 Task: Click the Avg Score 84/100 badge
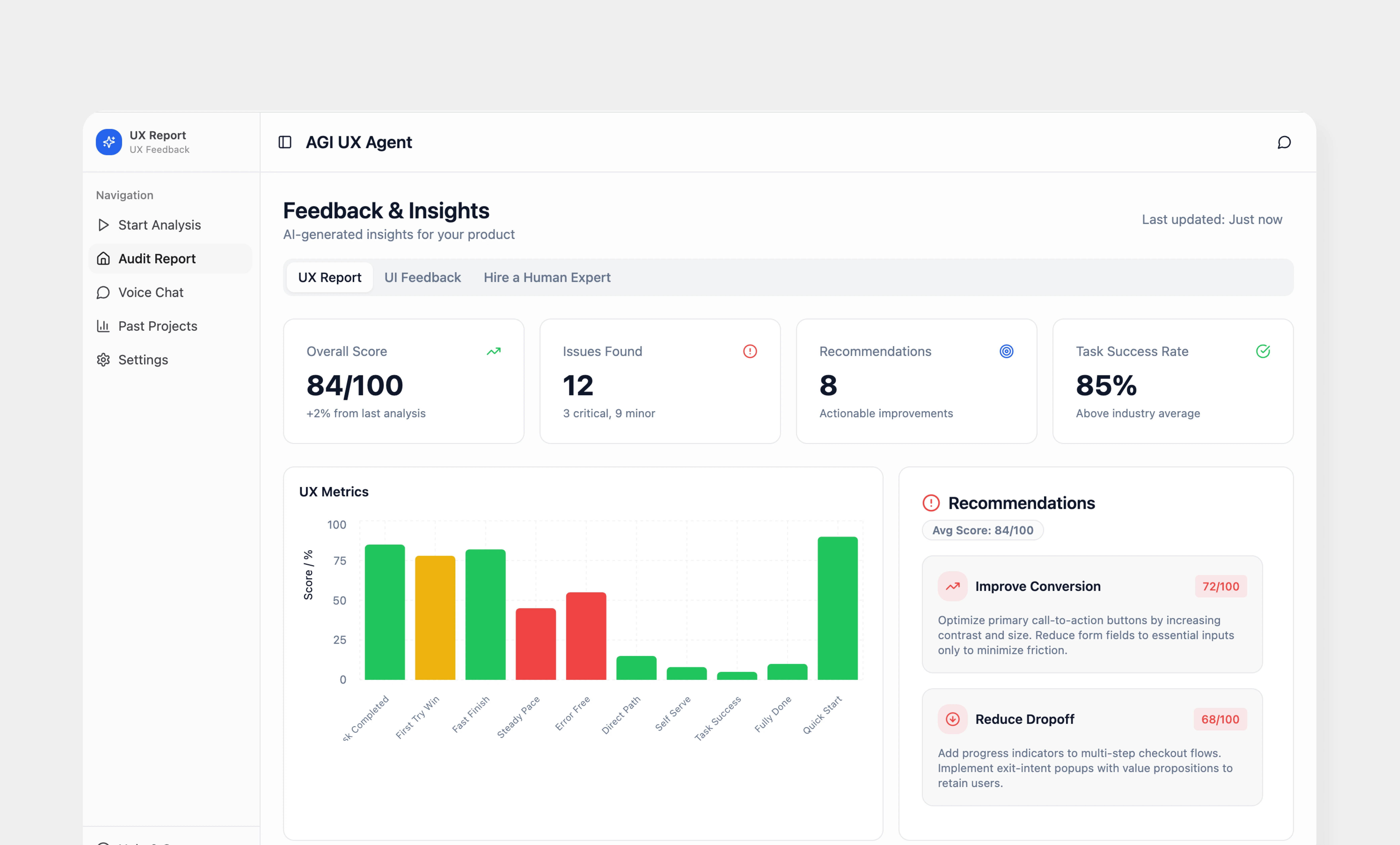[982, 530]
